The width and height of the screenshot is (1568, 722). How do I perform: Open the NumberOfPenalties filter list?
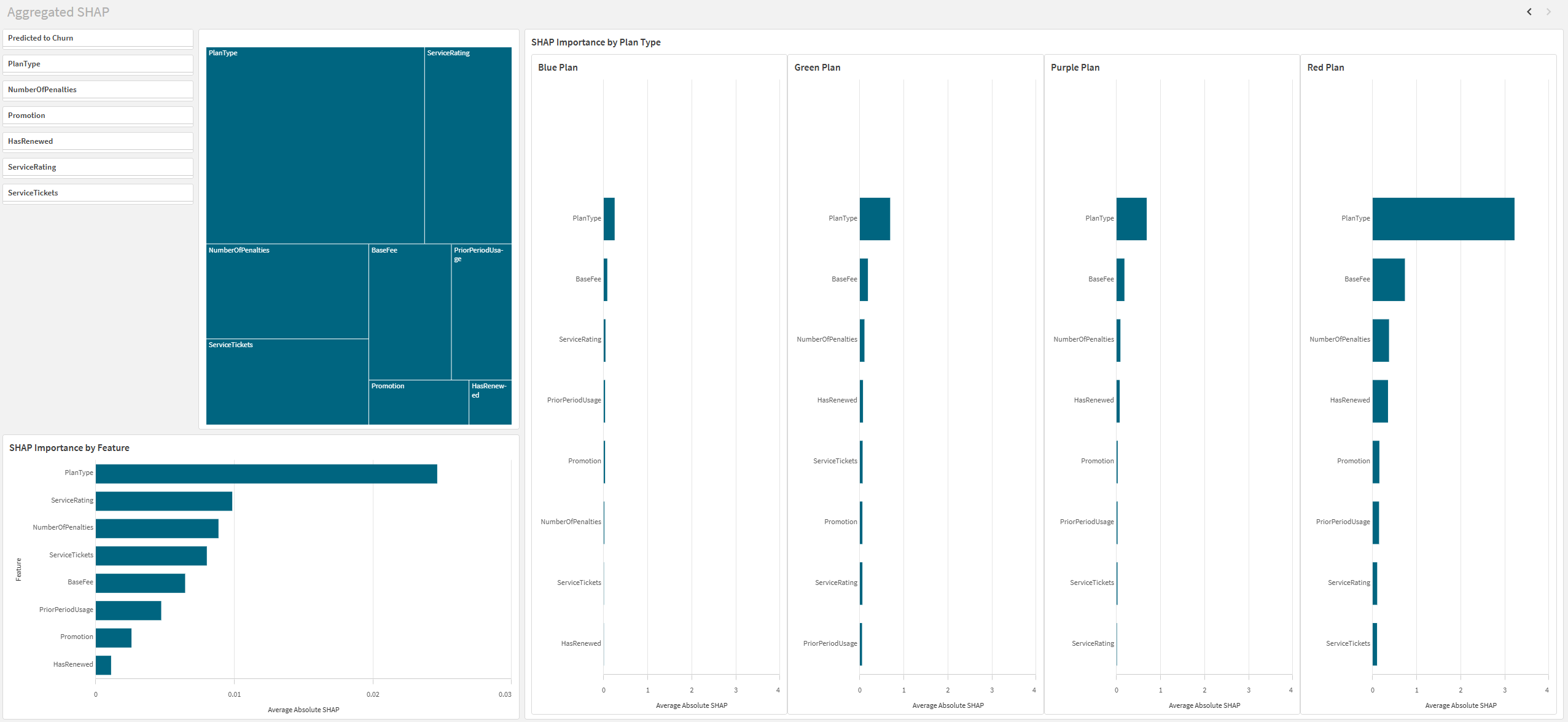click(x=98, y=89)
